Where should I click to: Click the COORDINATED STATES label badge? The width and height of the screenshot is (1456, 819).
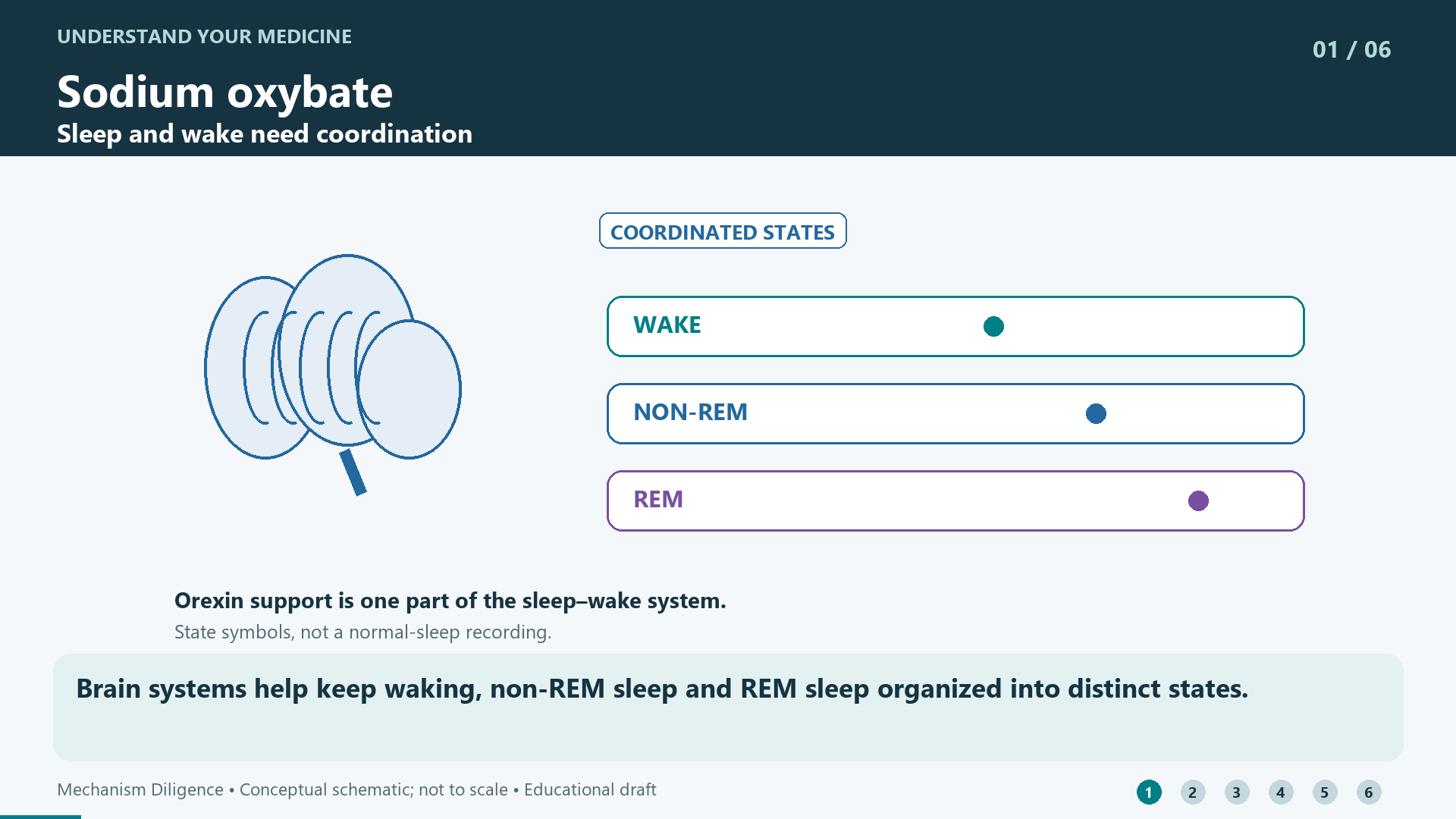pyautogui.click(x=723, y=231)
